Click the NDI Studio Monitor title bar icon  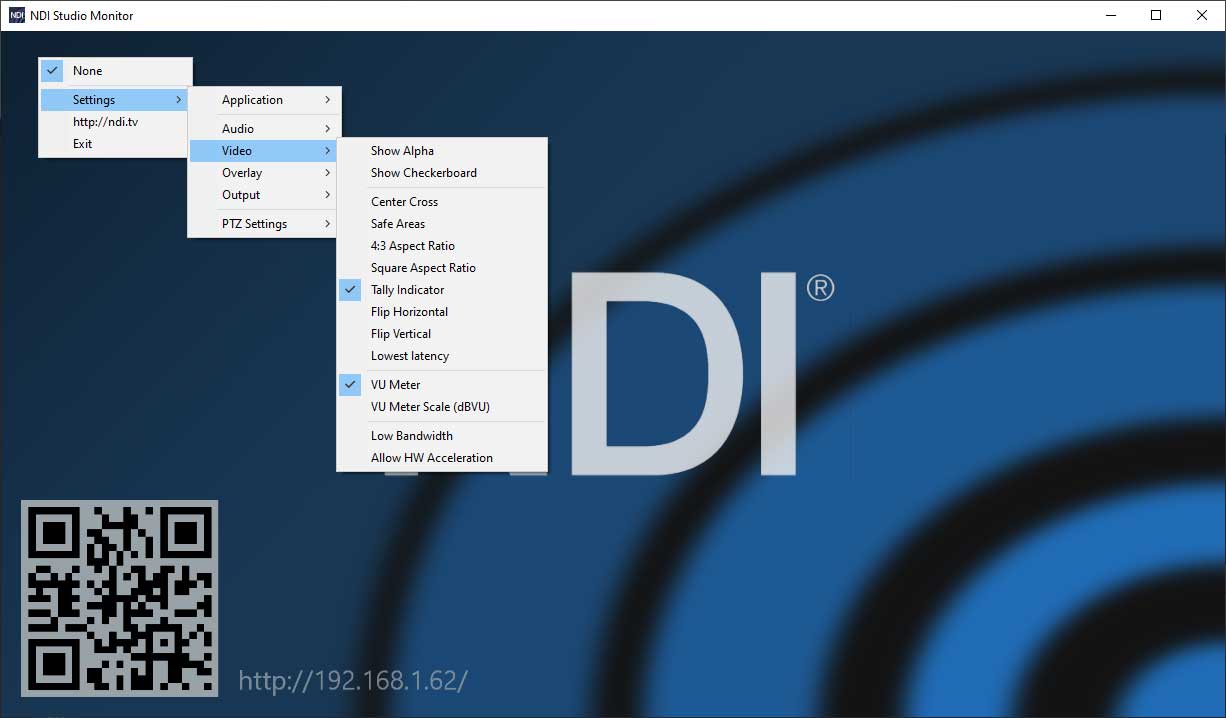pyautogui.click(x=16, y=15)
